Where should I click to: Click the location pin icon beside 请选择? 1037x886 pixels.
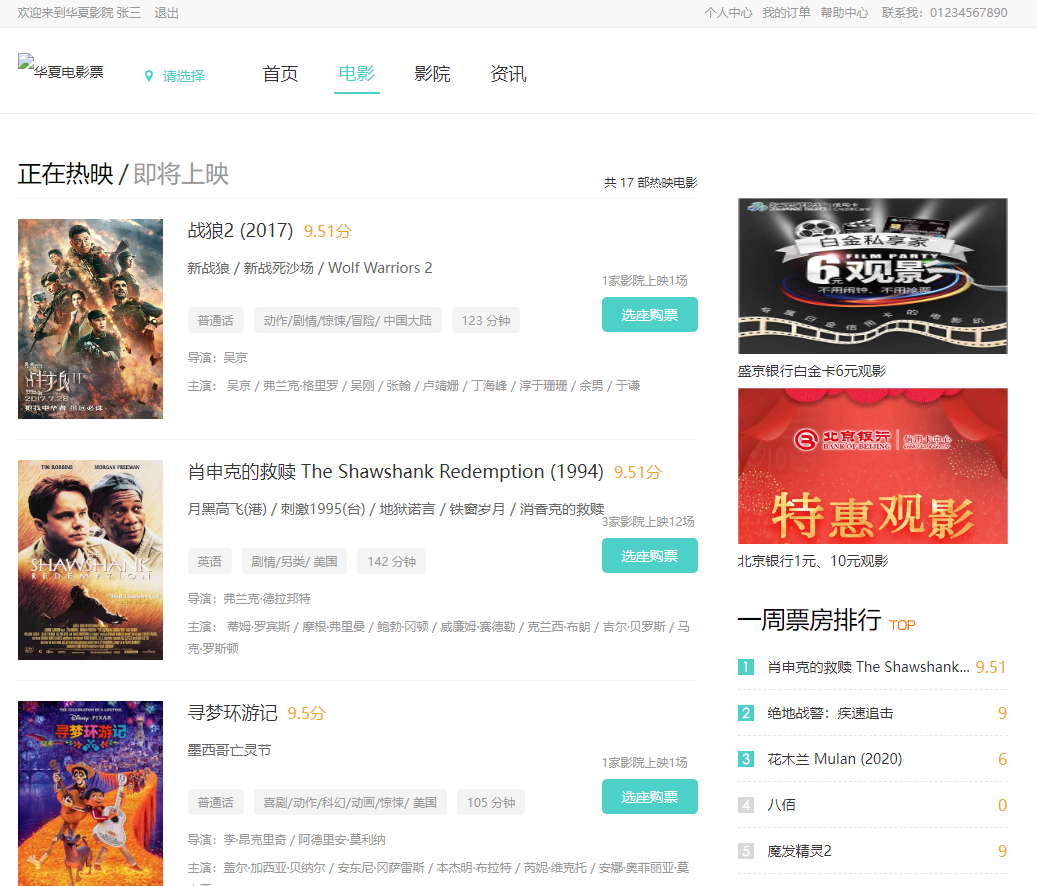(149, 76)
